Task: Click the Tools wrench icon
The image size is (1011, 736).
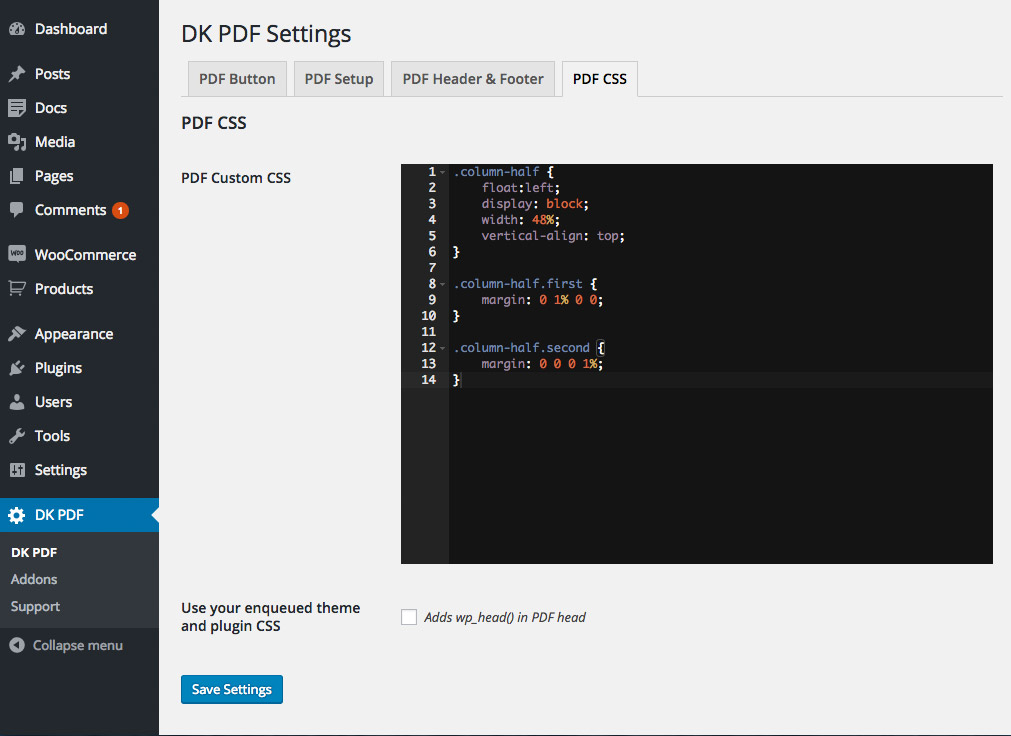Action: point(16,436)
